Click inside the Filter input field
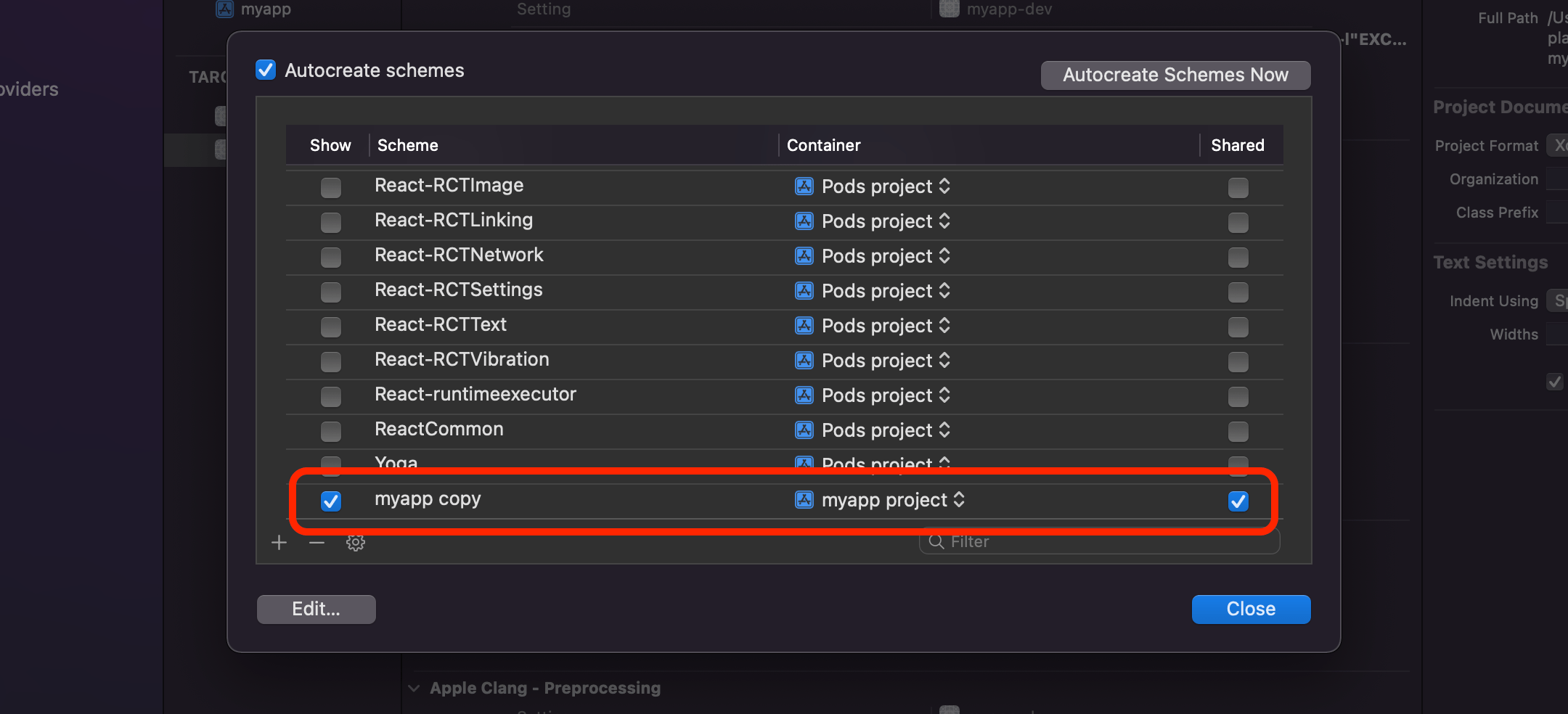The height and width of the screenshot is (714, 1568). 1053,541
